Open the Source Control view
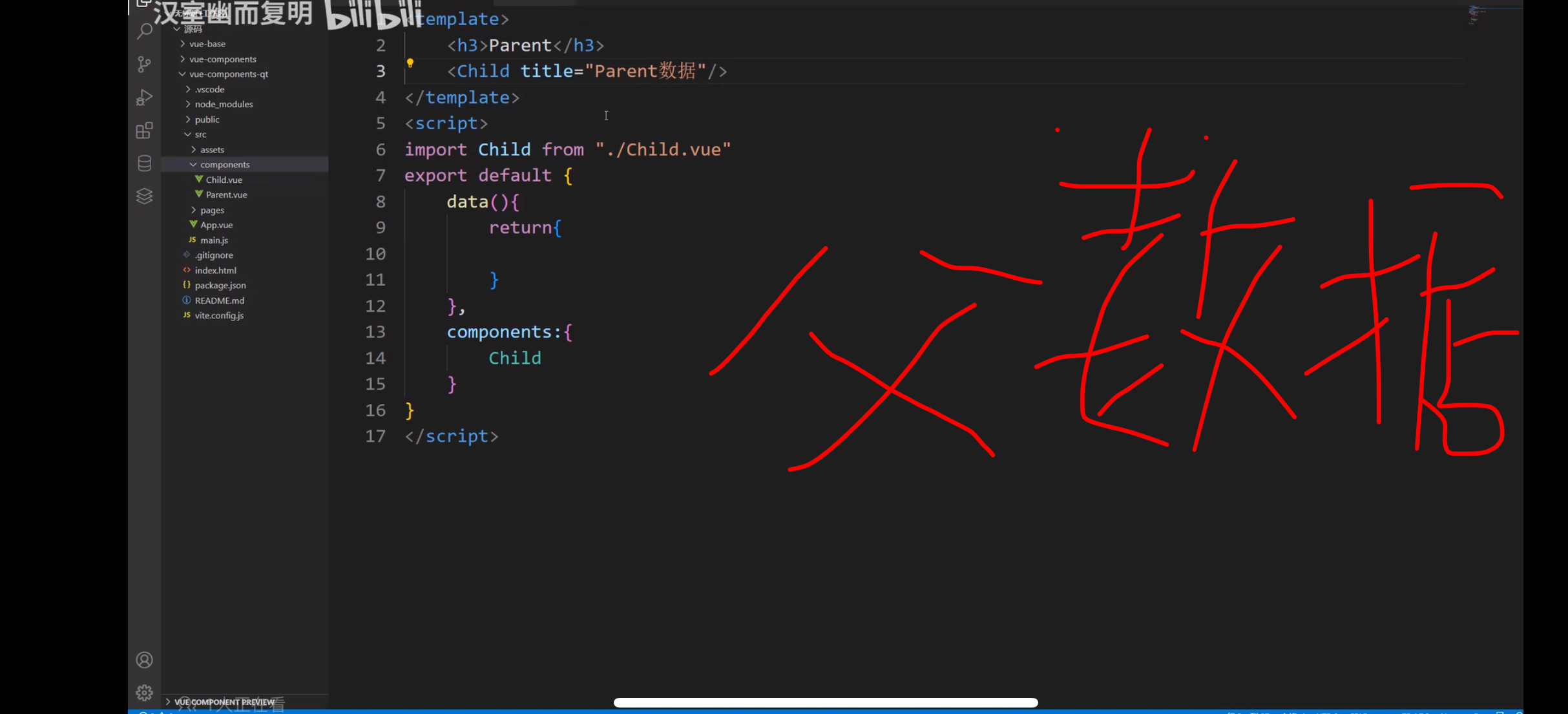 tap(145, 64)
